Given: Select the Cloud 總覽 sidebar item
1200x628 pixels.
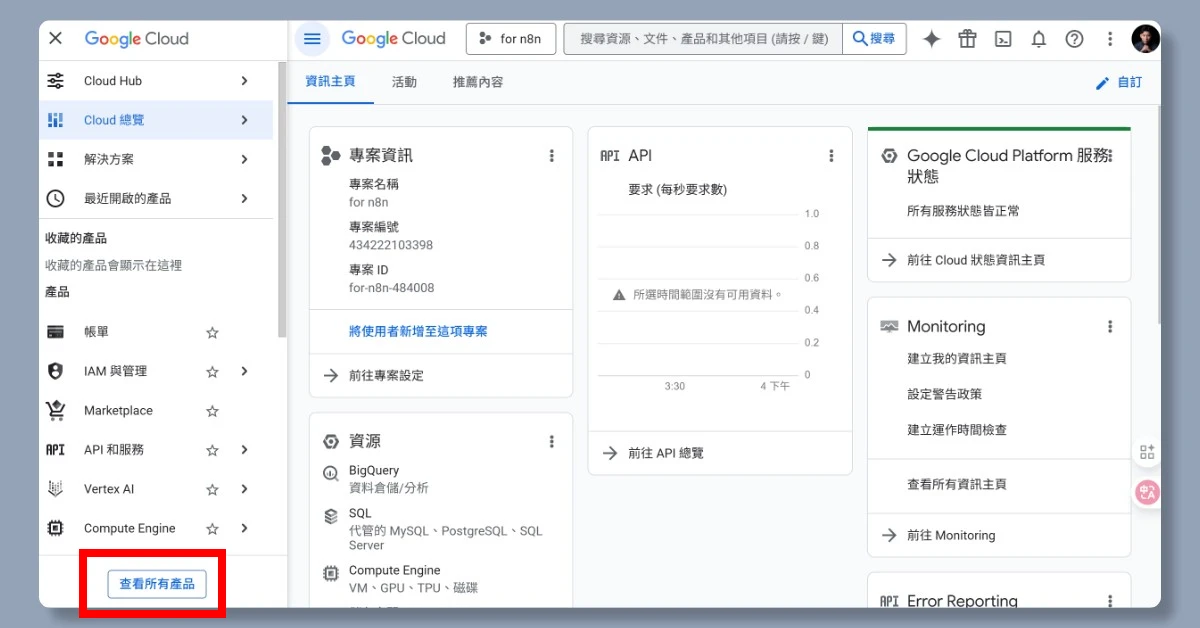Looking at the screenshot, I should (x=156, y=120).
